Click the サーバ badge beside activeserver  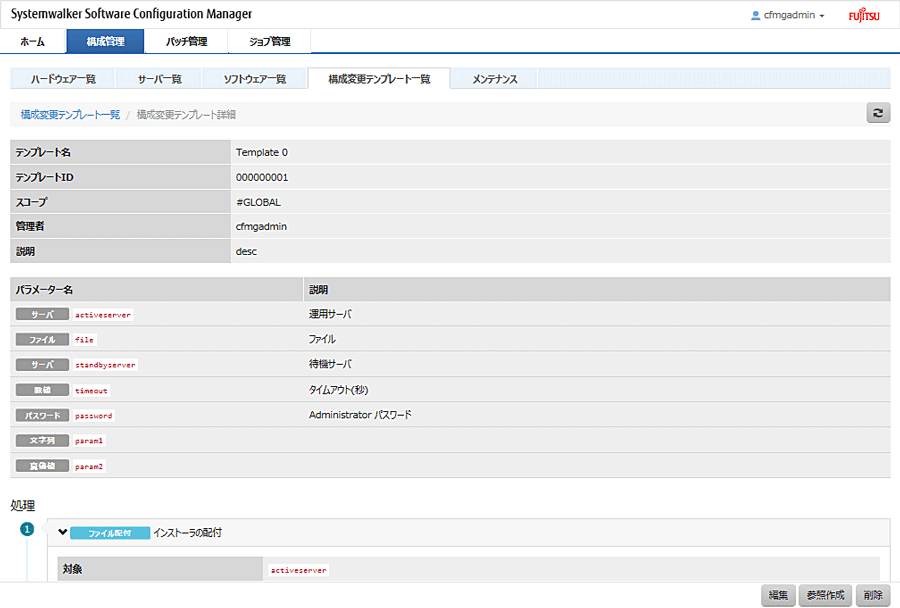pyautogui.click(x=42, y=314)
